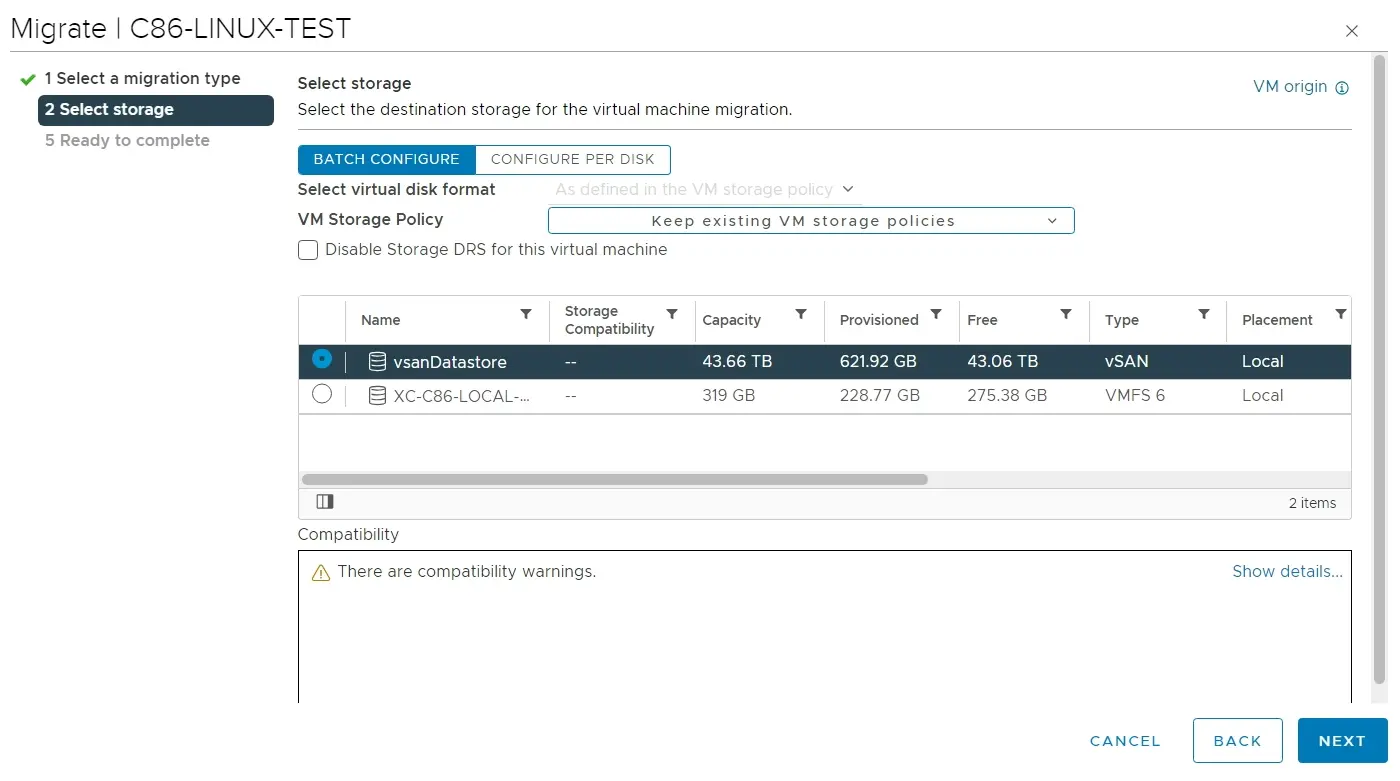1400x781 pixels.
Task: Select the Batch Configure tab
Action: point(386,160)
